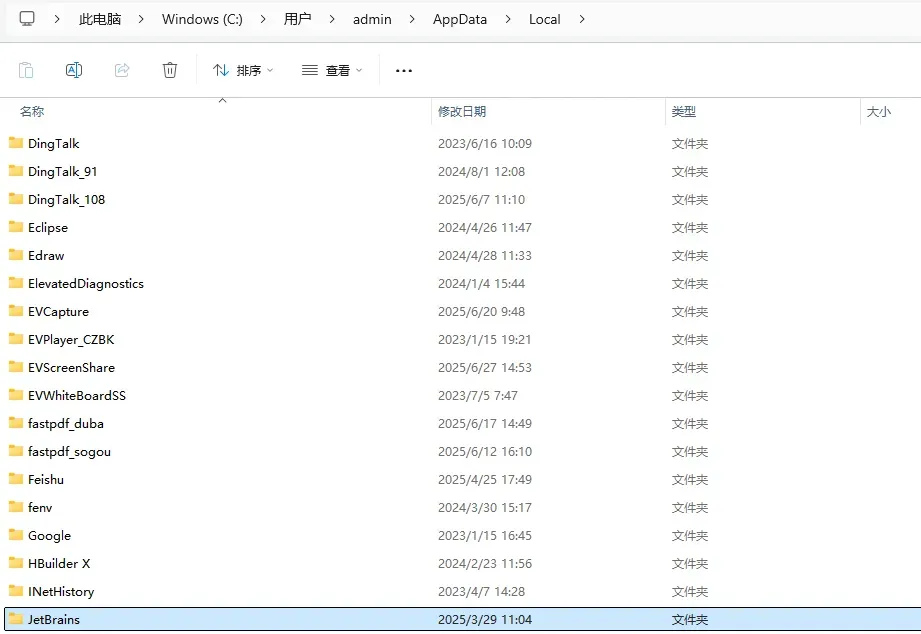Click the JetBrains folder icon
Image resolution: width=921 pixels, height=634 pixels.
(16, 619)
